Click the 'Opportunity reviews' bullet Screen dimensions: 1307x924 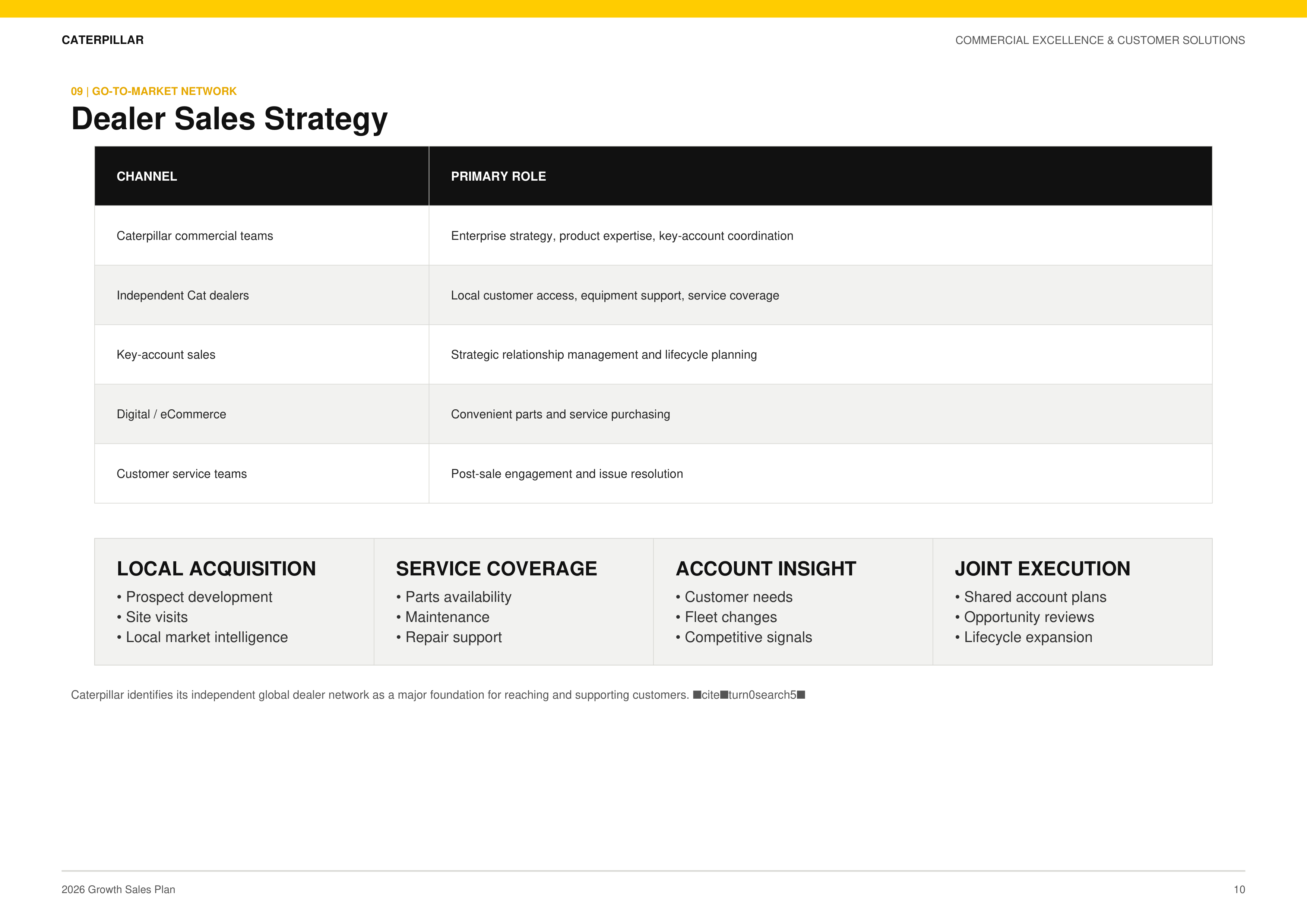(1025, 617)
